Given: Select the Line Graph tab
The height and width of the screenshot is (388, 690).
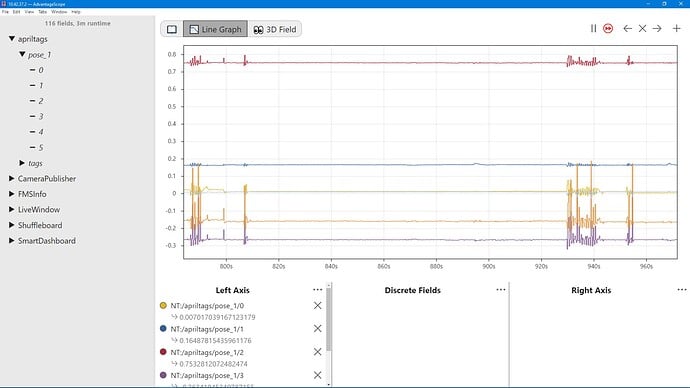Looking at the screenshot, I should tap(215, 29).
